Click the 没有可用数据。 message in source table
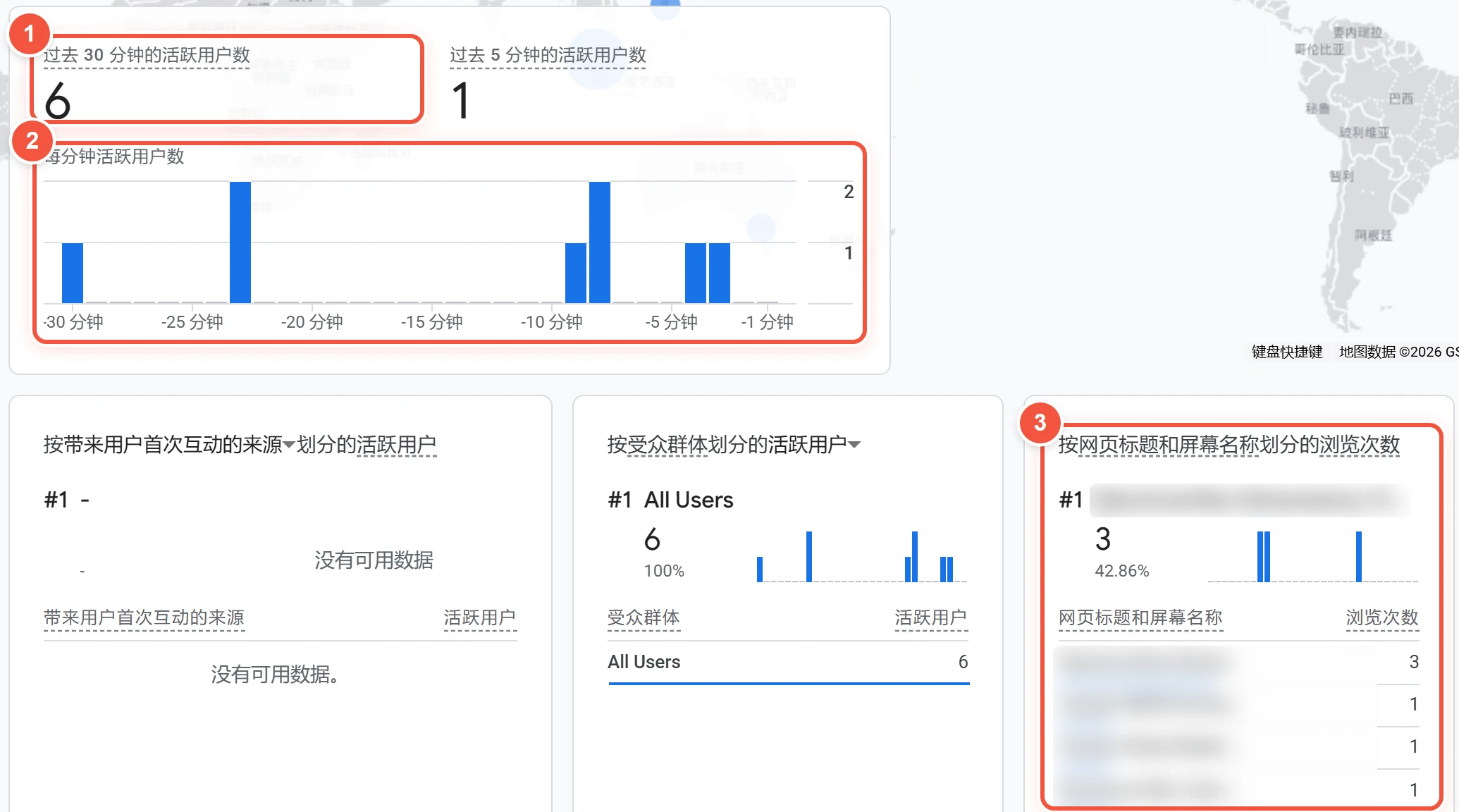The height and width of the screenshot is (812, 1459). (x=275, y=675)
